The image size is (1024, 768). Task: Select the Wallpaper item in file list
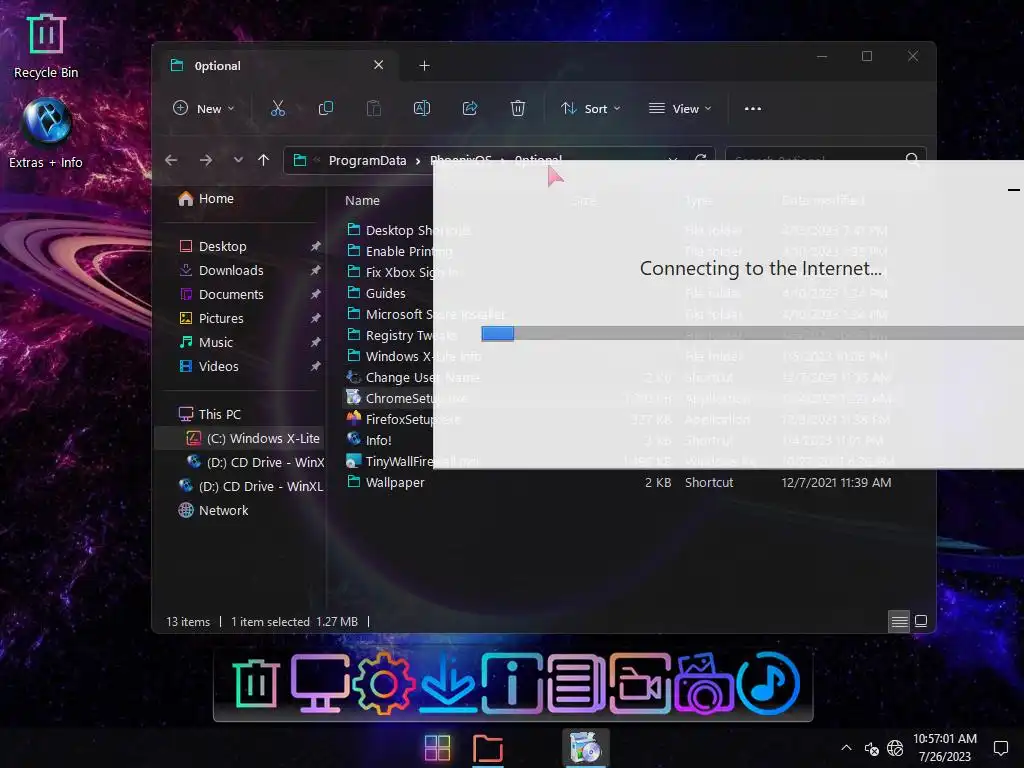point(395,482)
